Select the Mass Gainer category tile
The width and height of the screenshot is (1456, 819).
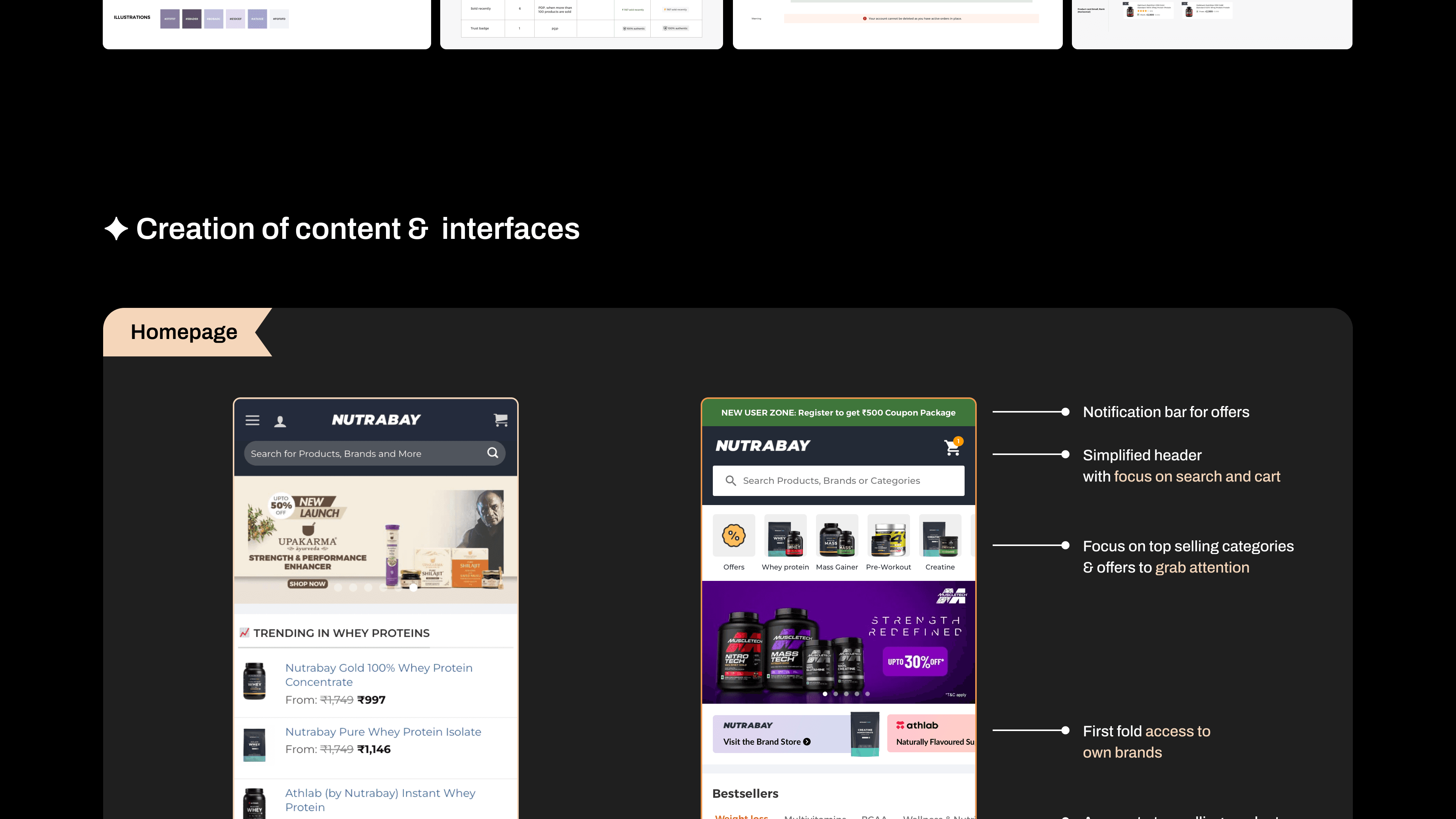[x=836, y=535]
